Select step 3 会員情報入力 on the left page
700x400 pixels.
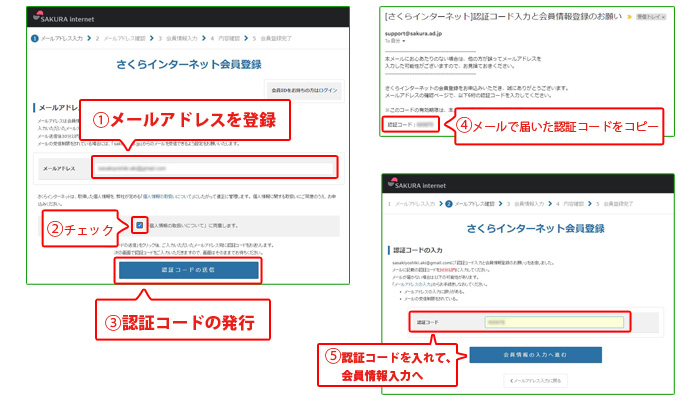coord(178,38)
